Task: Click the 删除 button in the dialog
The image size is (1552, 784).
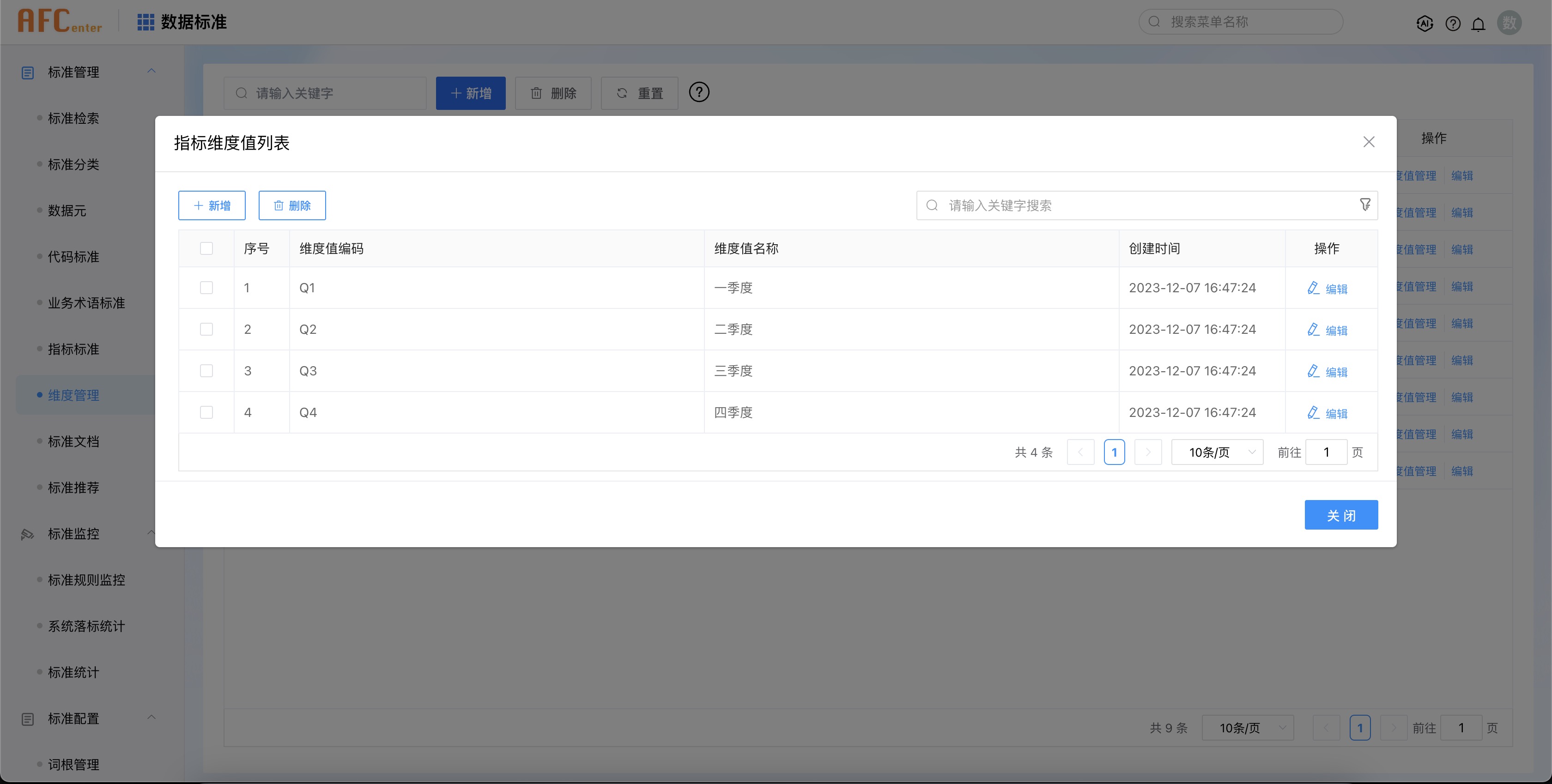Action: click(x=291, y=205)
